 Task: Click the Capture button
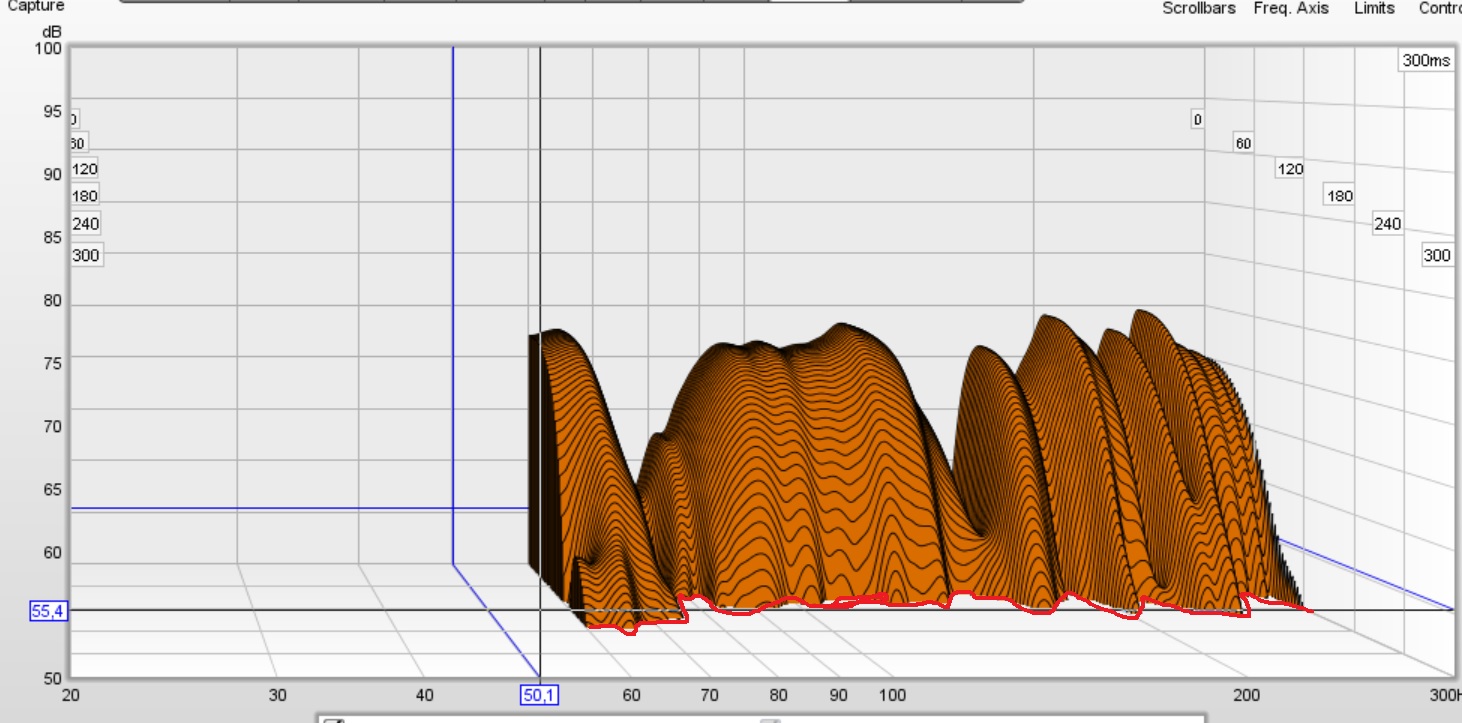pos(36,6)
